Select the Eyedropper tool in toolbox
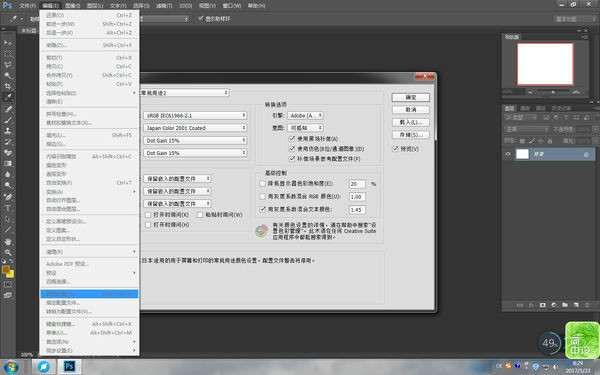The width and height of the screenshot is (600, 375). click(x=8, y=97)
